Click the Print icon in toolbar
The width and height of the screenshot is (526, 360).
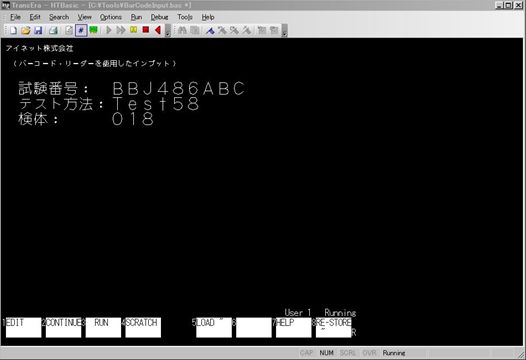[53, 31]
